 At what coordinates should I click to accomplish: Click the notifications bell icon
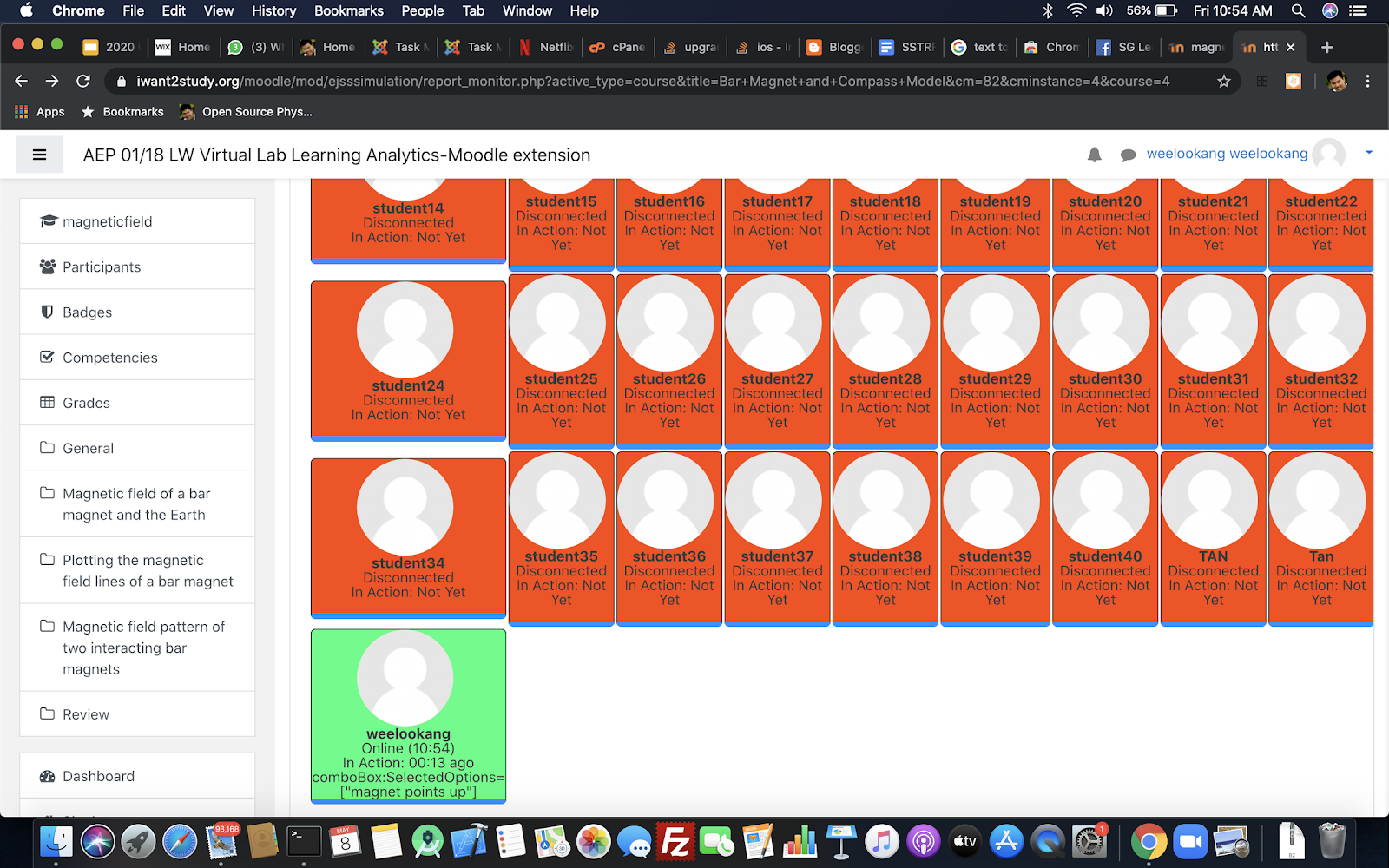[1095, 155]
